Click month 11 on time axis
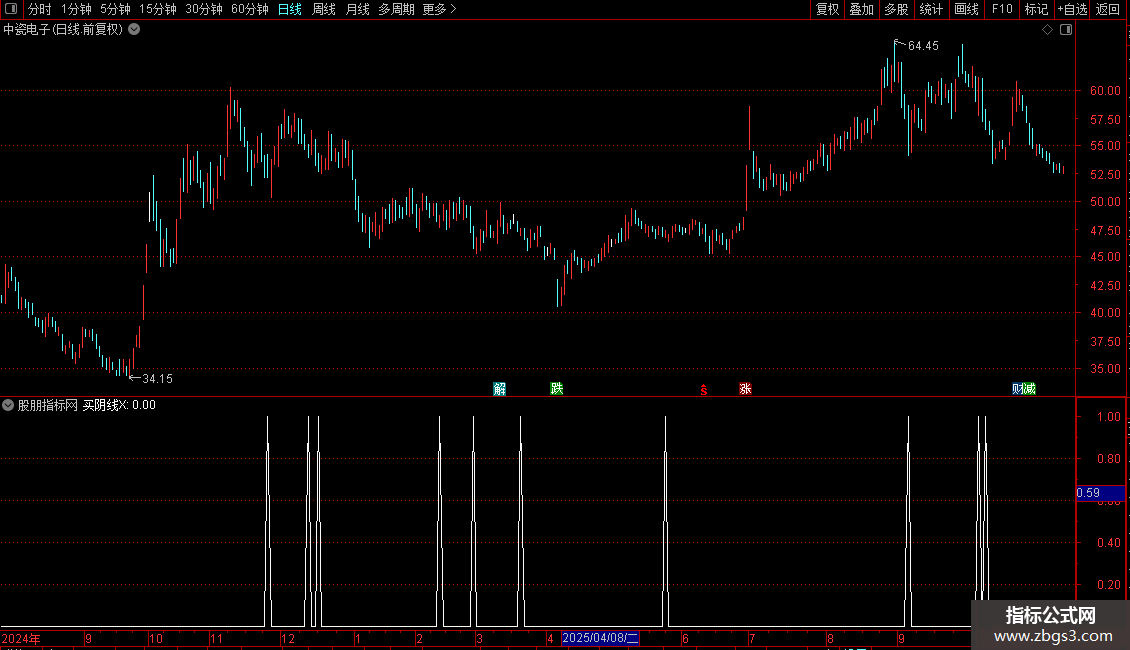The image size is (1130, 650). coord(216,638)
